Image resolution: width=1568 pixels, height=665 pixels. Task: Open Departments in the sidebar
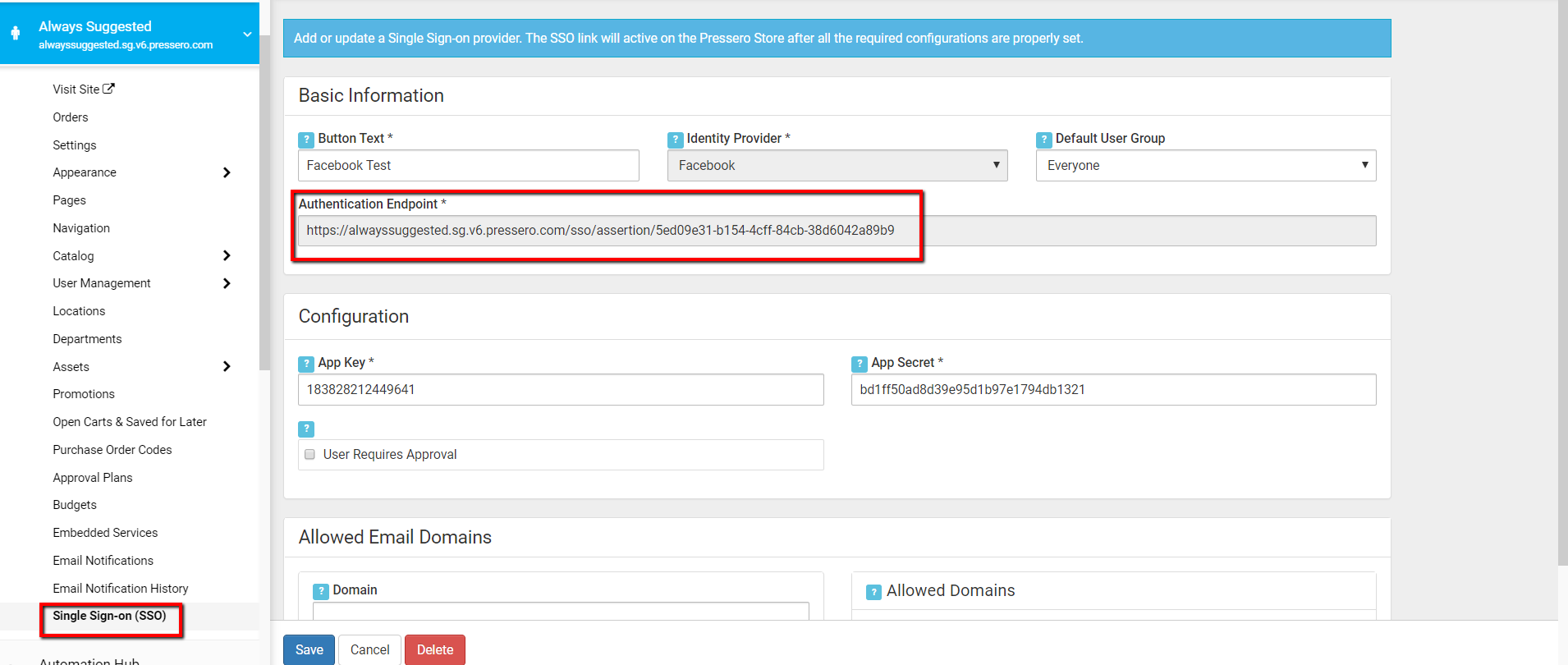(87, 339)
